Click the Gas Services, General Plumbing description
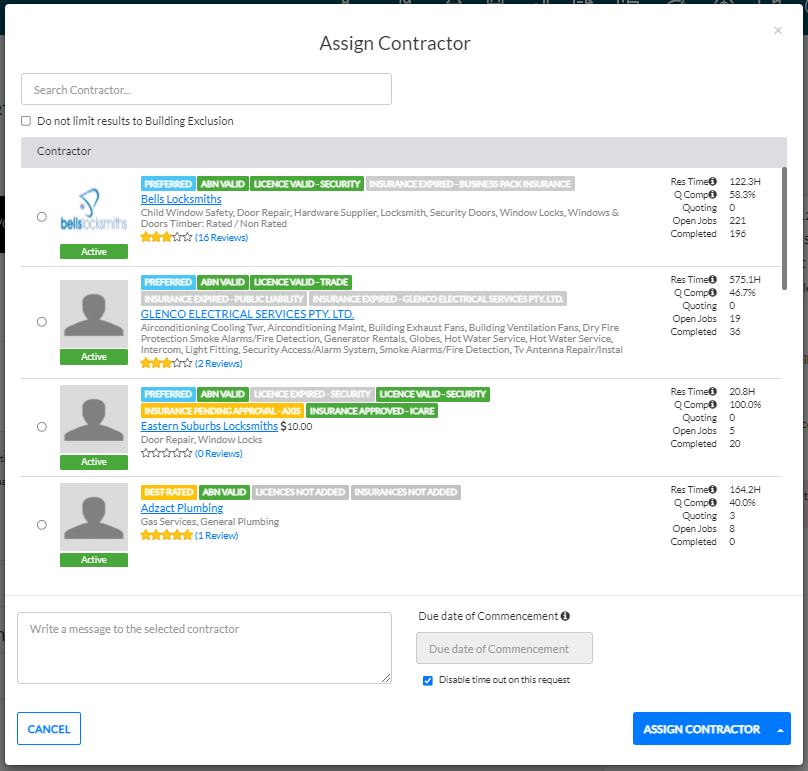808x771 pixels. tap(210, 522)
